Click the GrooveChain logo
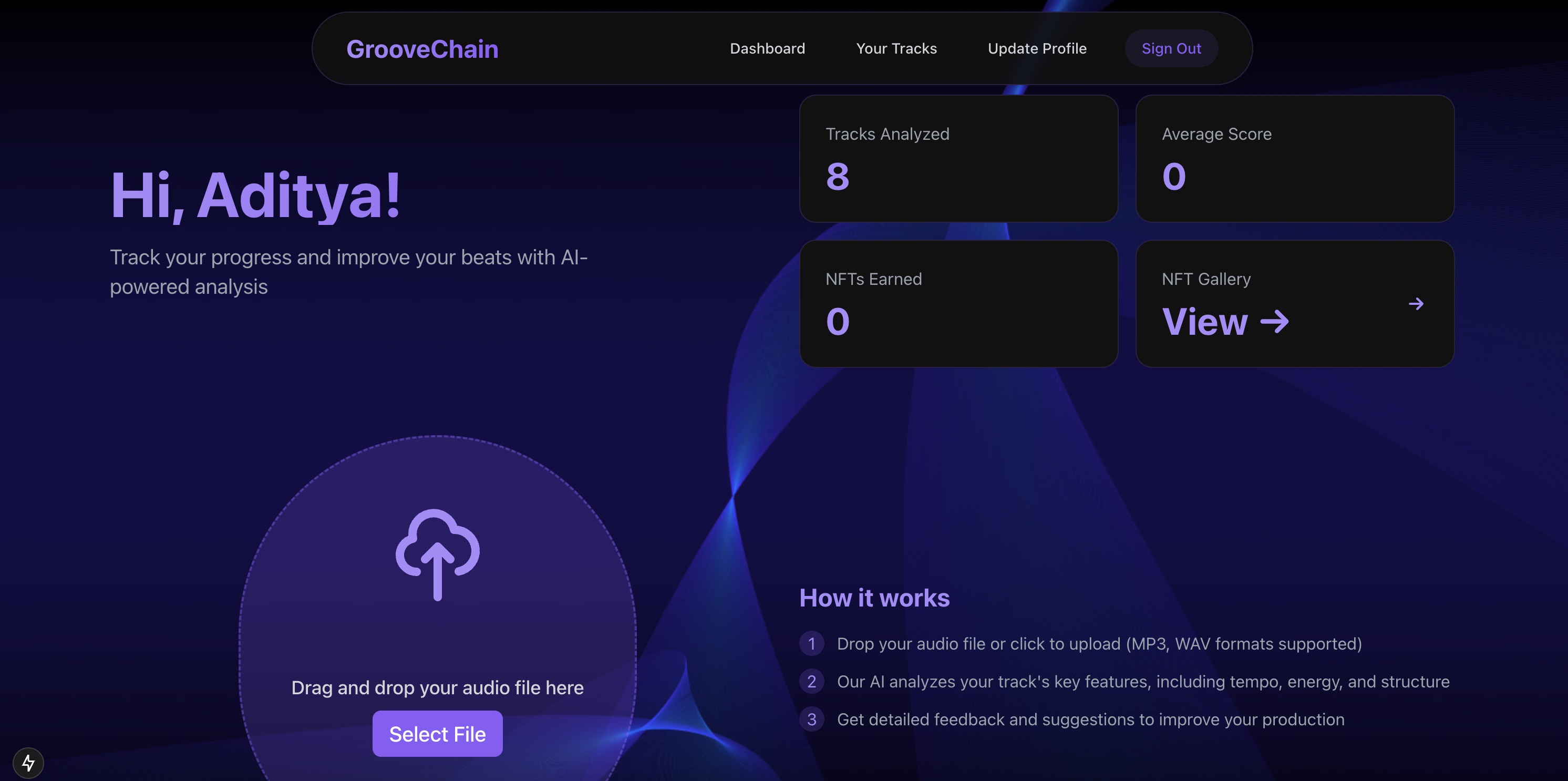The height and width of the screenshot is (781, 1568). click(x=422, y=49)
